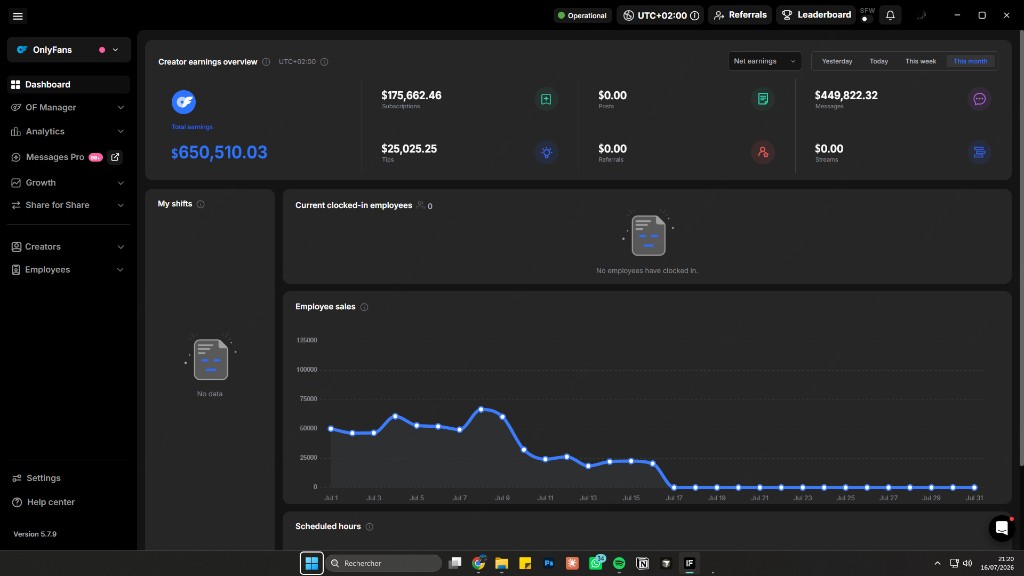Image resolution: width=1024 pixels, height=576 pixels.
Task: Open Spotify from the taskbar
Action: 619,563
